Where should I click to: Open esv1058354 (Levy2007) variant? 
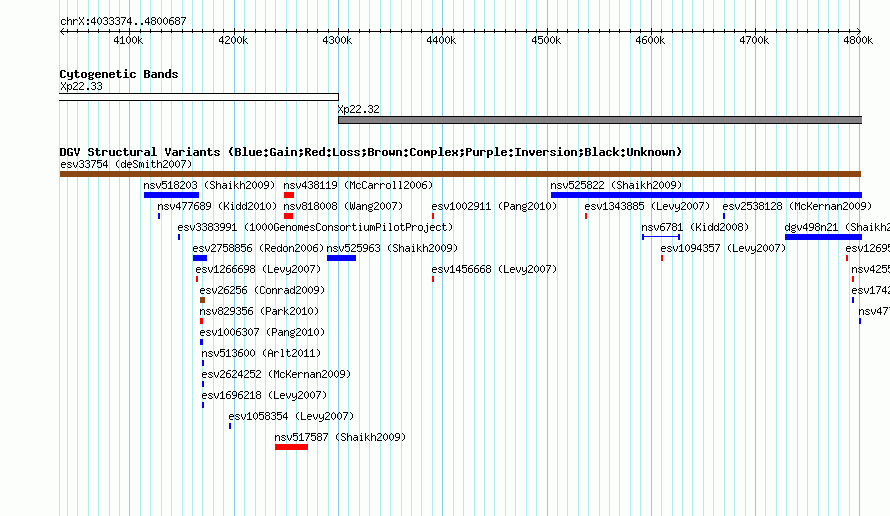(291, 417)
